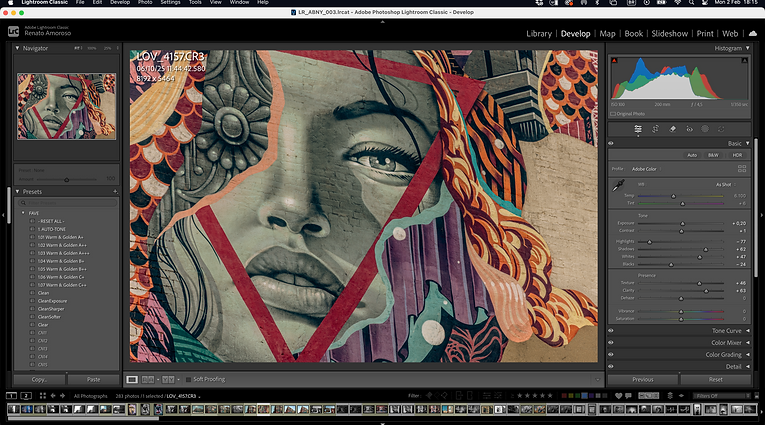Add new preset with plus icon
Viewport: 765px width, 425px height.
[x=115, y=192]
